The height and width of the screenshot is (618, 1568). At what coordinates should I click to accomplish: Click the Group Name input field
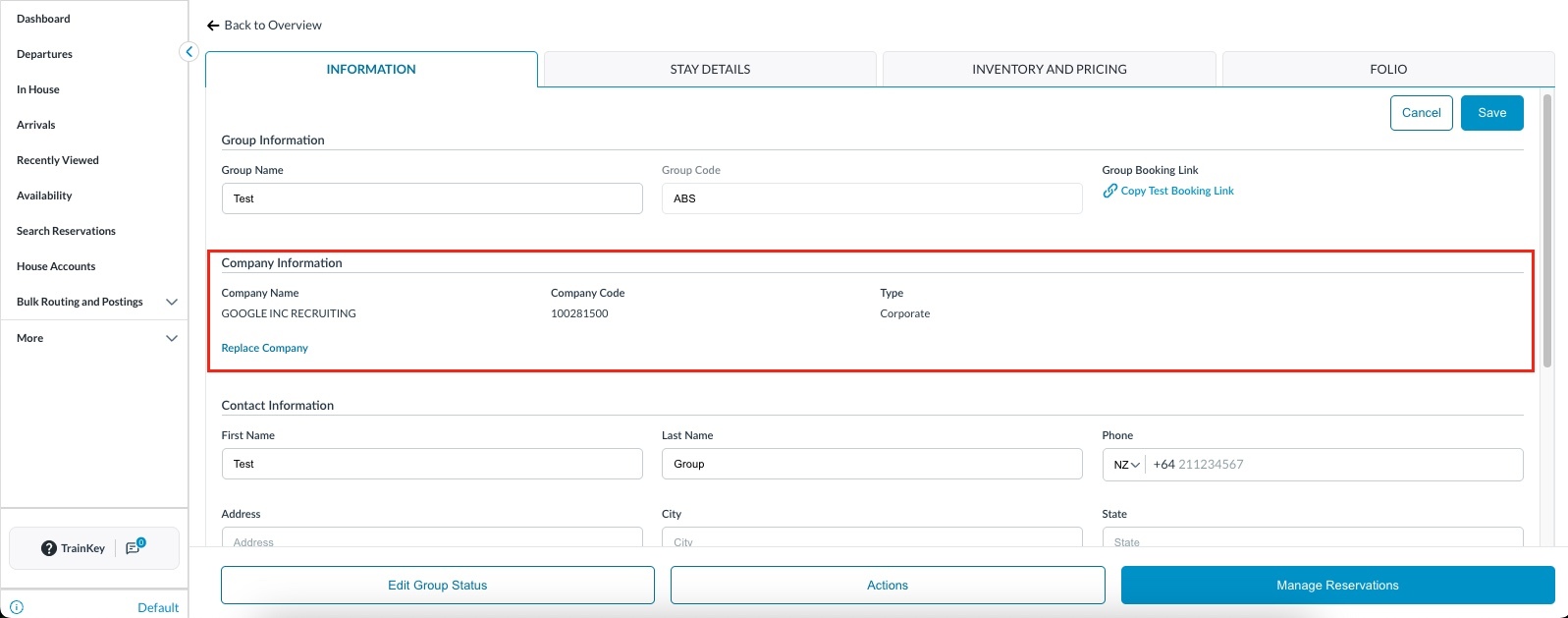[x=432, y=198]
